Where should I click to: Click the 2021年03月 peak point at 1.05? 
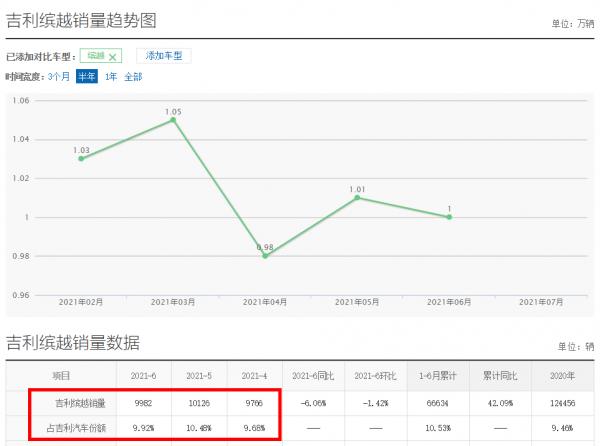173,120
